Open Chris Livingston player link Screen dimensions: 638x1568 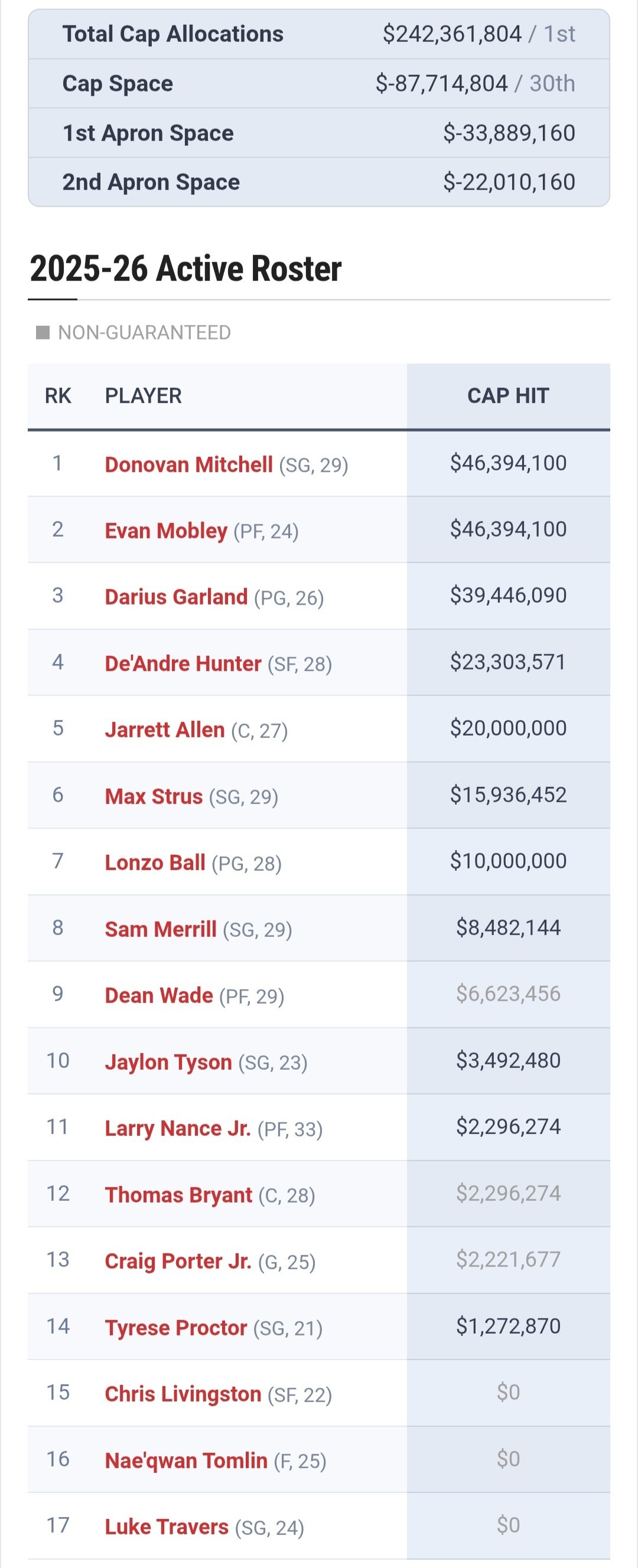coord(183,1393)
